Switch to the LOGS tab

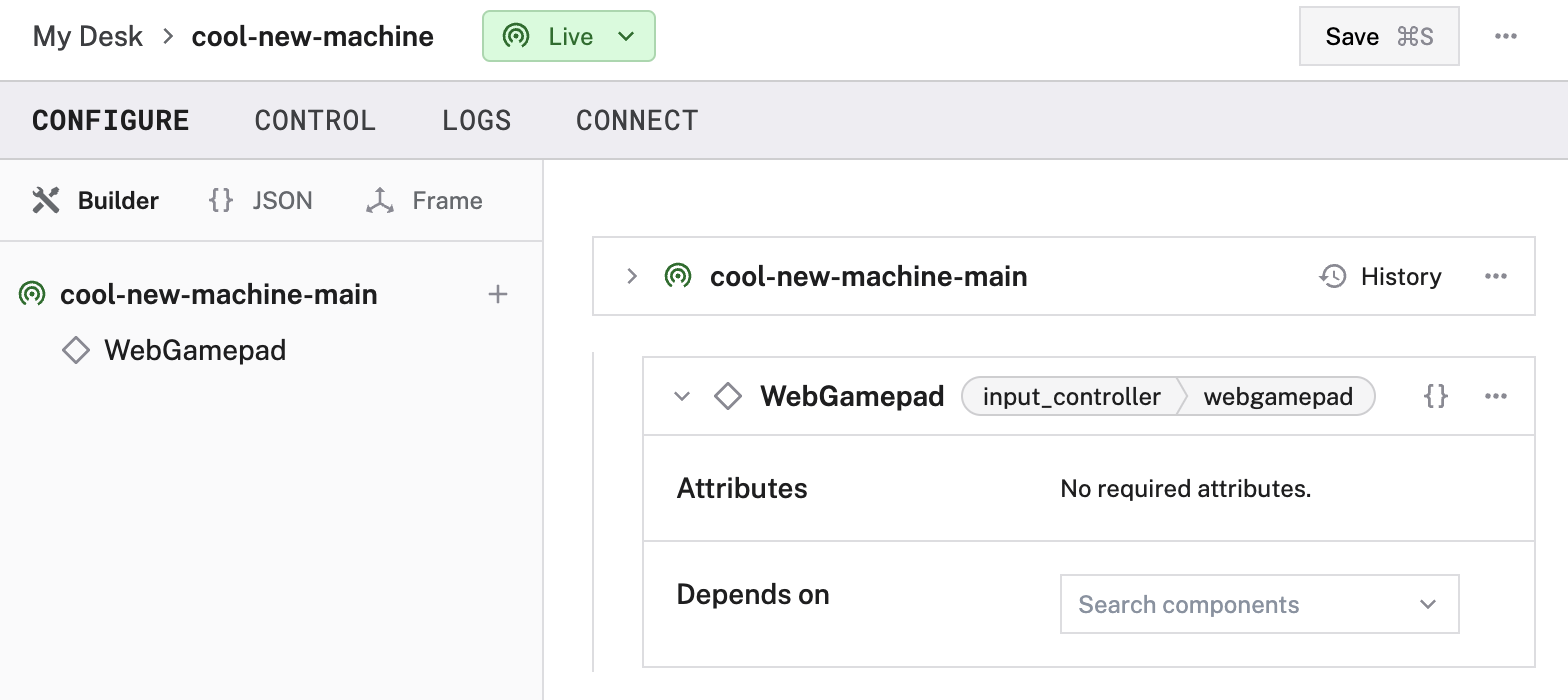(x=476, y=121)
